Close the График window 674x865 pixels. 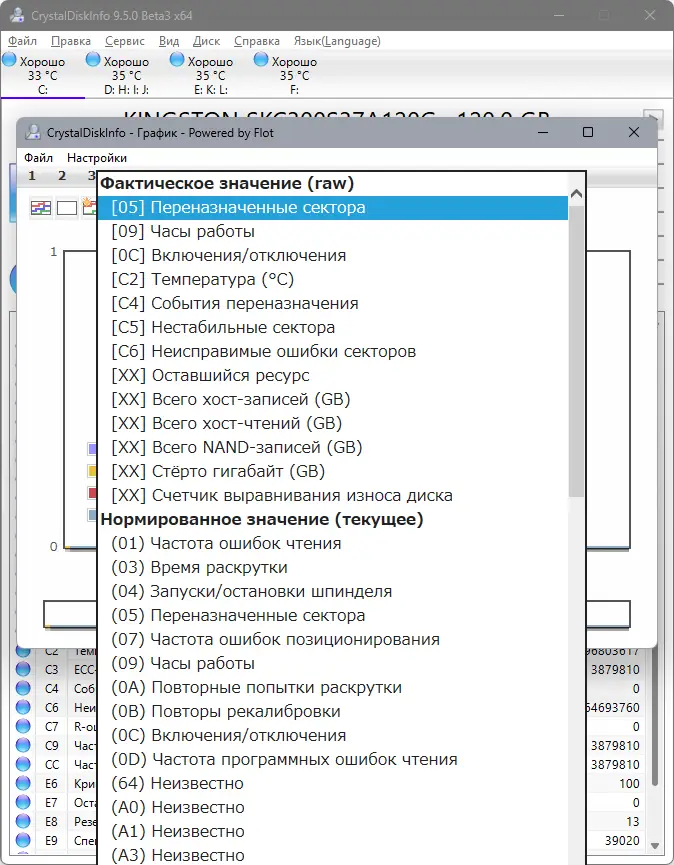pos(634,132)
